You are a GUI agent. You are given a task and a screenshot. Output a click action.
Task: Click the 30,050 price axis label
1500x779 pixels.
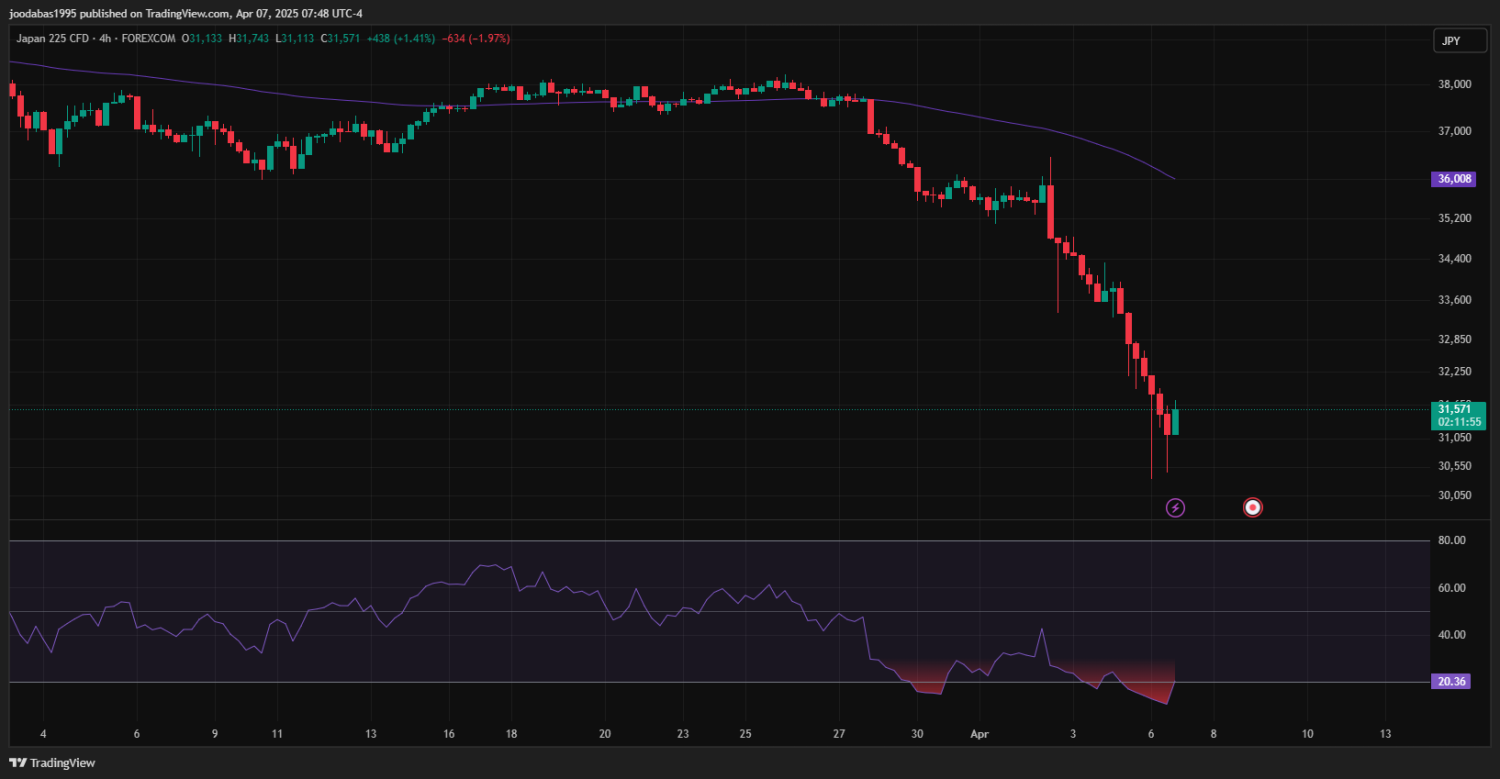coord(1455,495)
